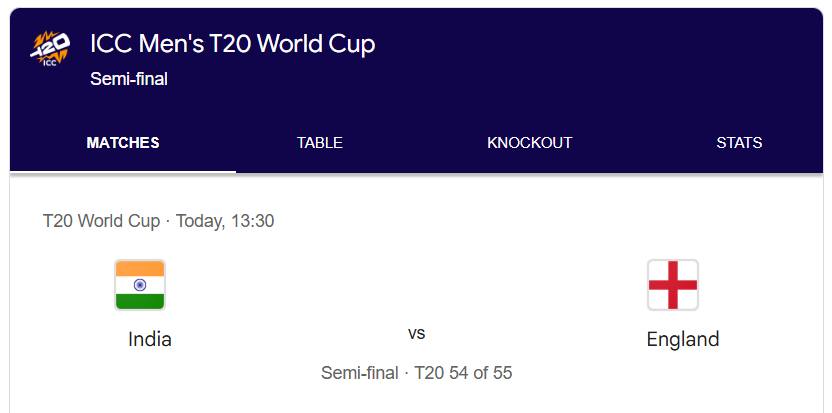Click the middle dot separator in the match date line

tap(168, 221)
